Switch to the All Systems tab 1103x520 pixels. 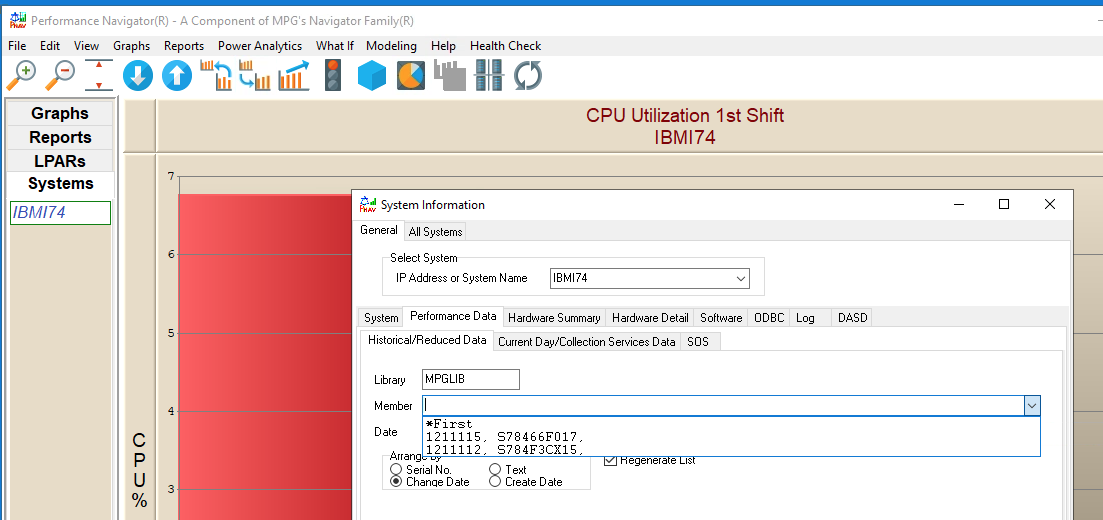coord(435,232)
